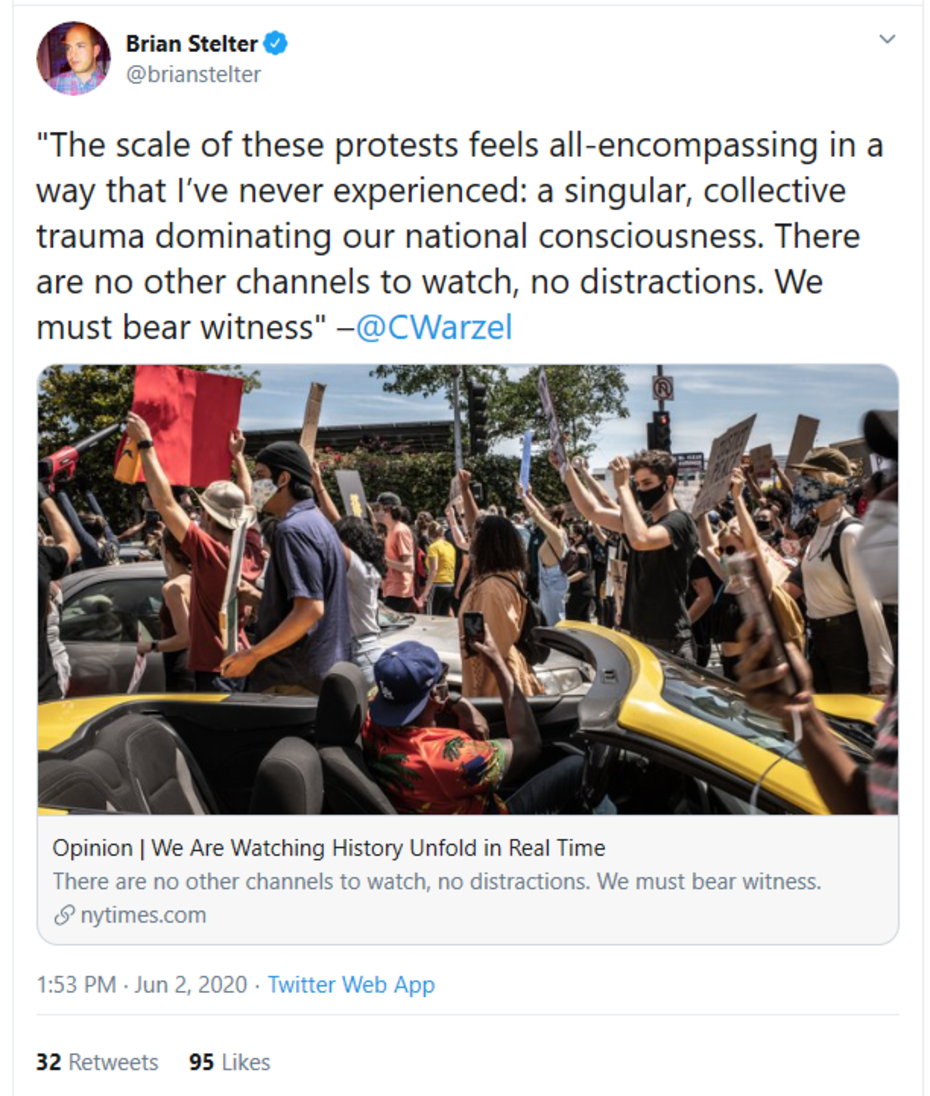
Task: Click the 1:53 PM Jun 2, 2020 timestamp
Action: pyautogui.click(x=141, y=984)
